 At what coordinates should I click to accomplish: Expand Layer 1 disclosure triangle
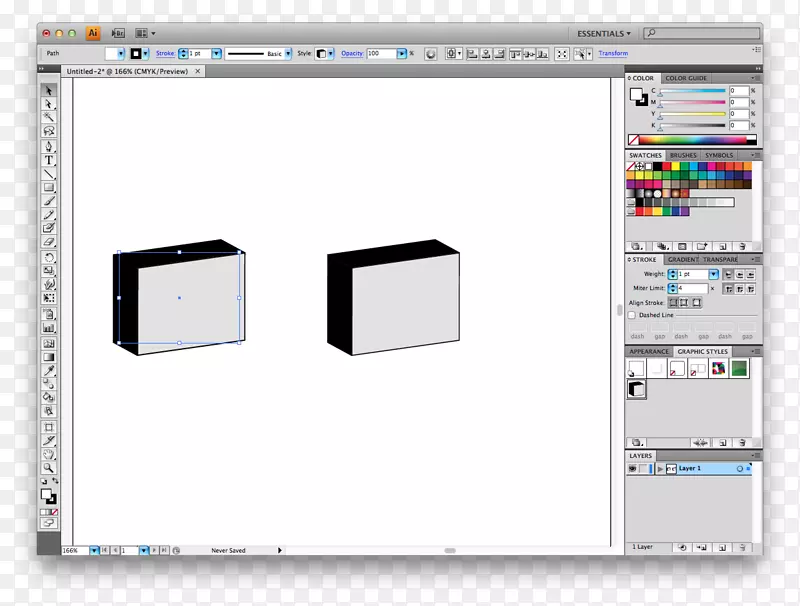pyautogui.click(x=660, y=468)
